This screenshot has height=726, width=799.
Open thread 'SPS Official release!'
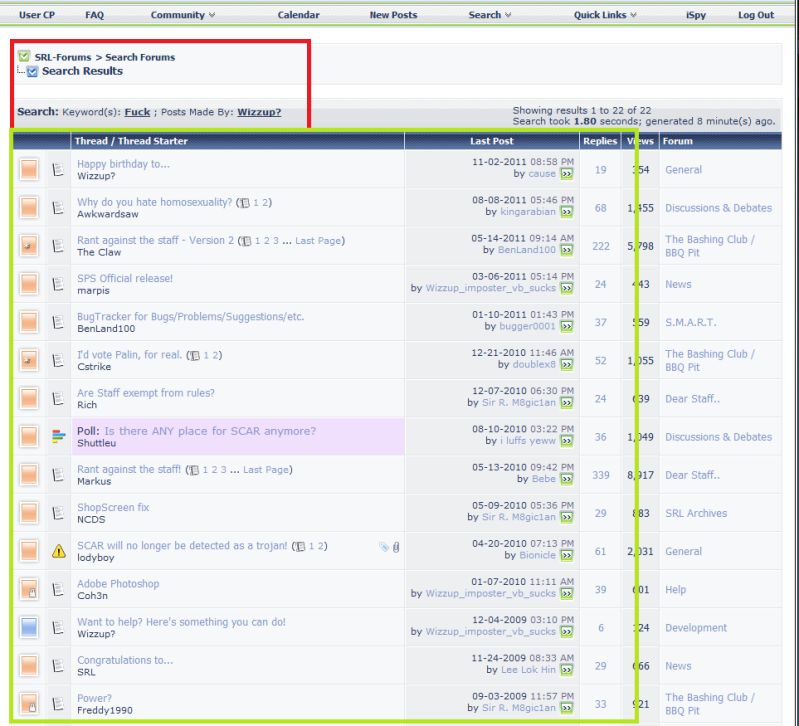tap(125, 278)
